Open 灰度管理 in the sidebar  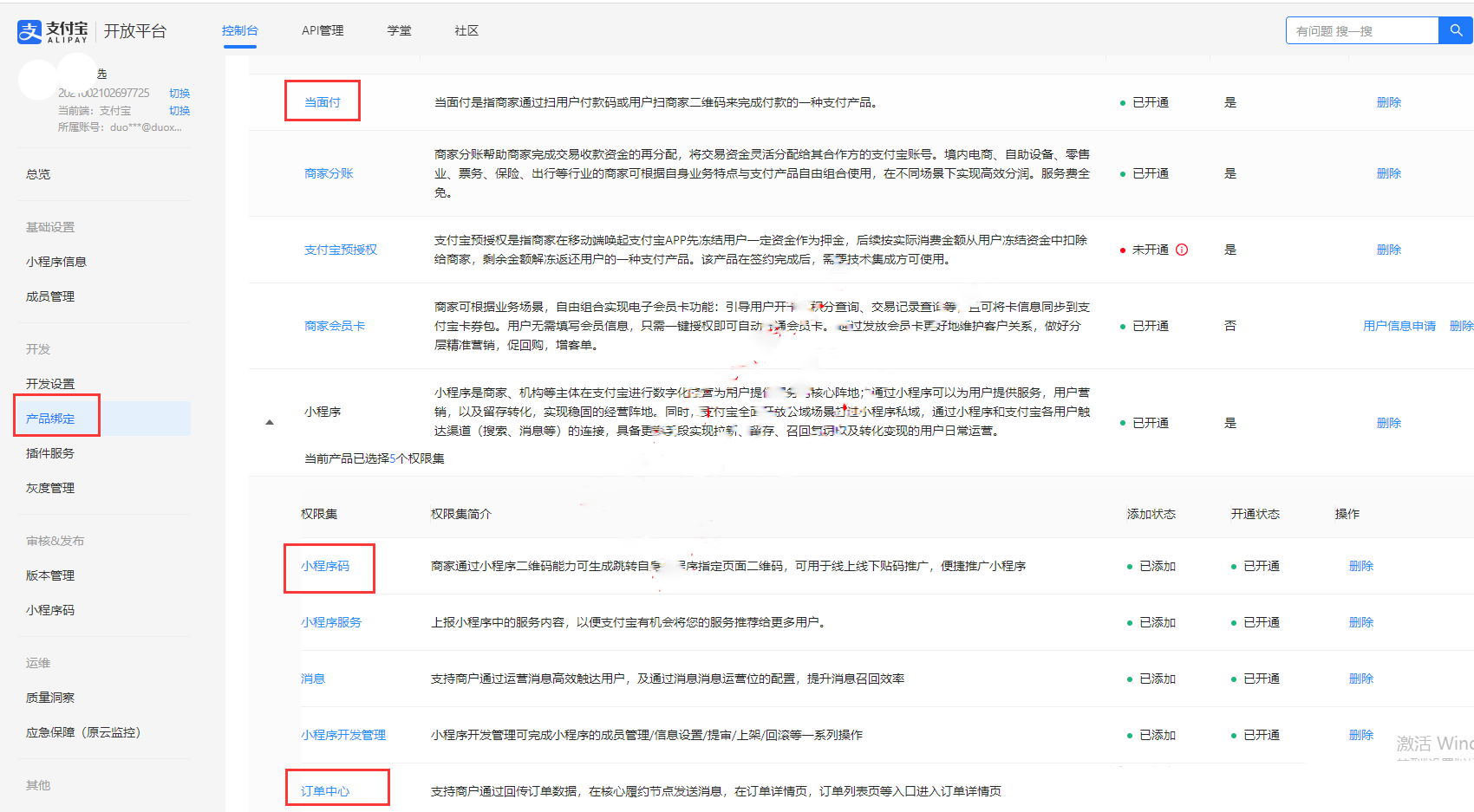tap(50, 488)
